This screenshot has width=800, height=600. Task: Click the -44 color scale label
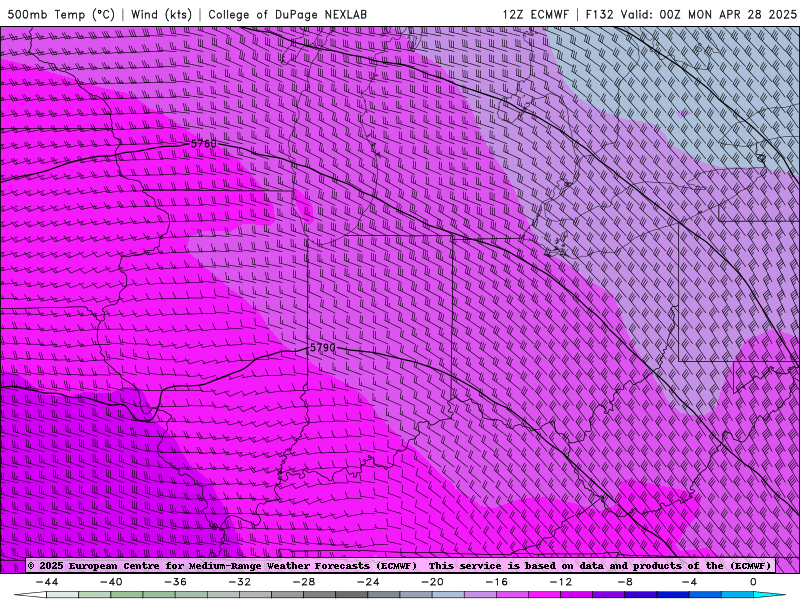pyautogui.click(x=47, y=582)
